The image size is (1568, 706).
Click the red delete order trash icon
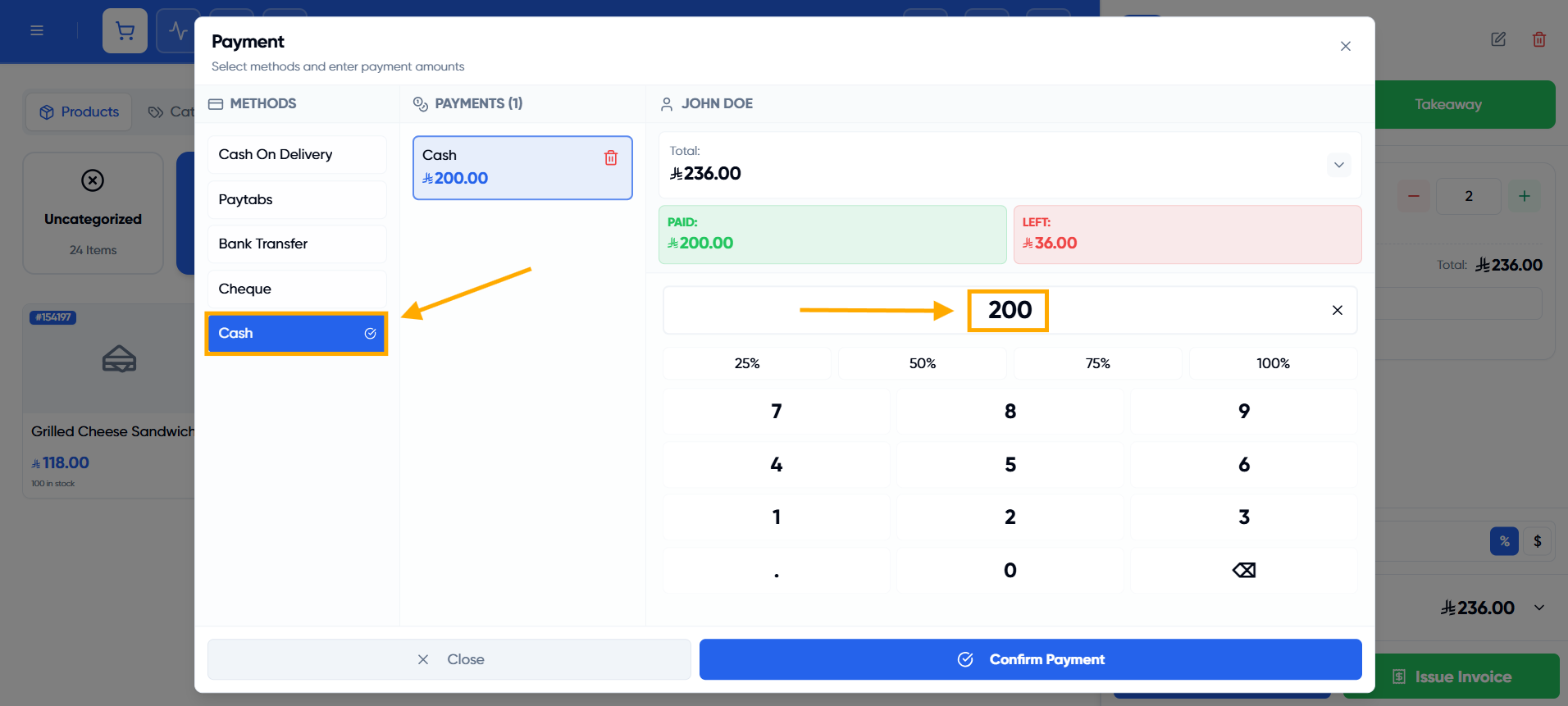click(x=1539, y=39)
